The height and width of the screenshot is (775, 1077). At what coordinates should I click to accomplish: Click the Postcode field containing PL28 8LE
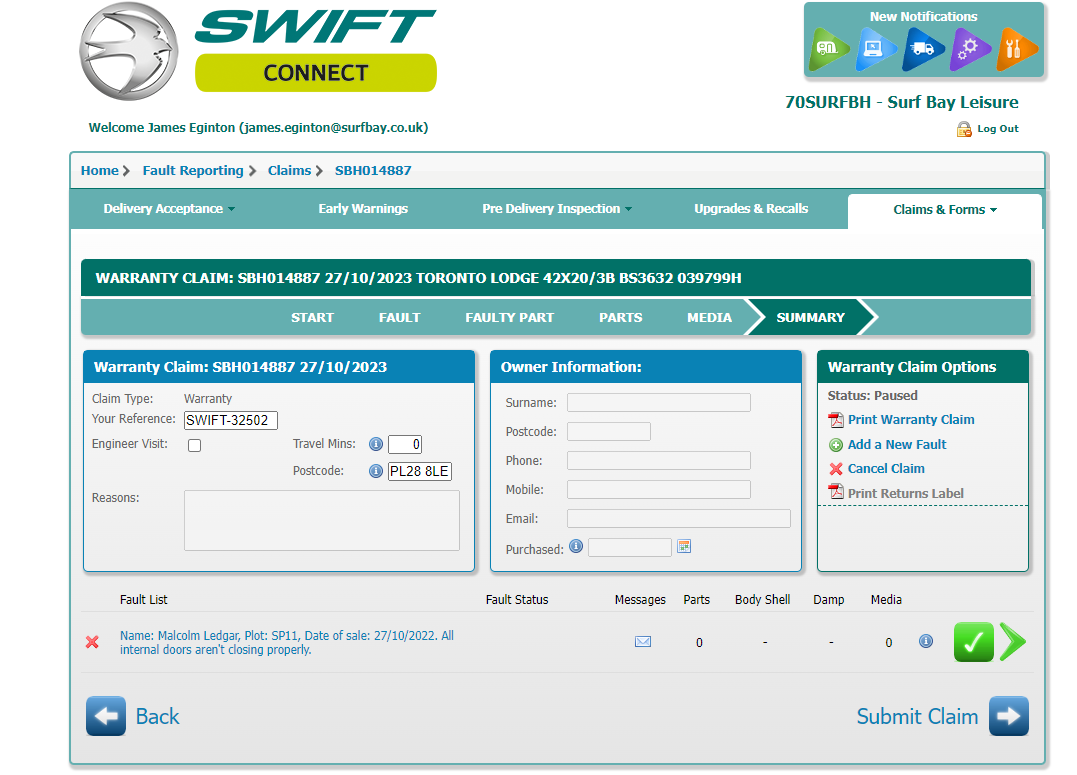tap(420, 471)
